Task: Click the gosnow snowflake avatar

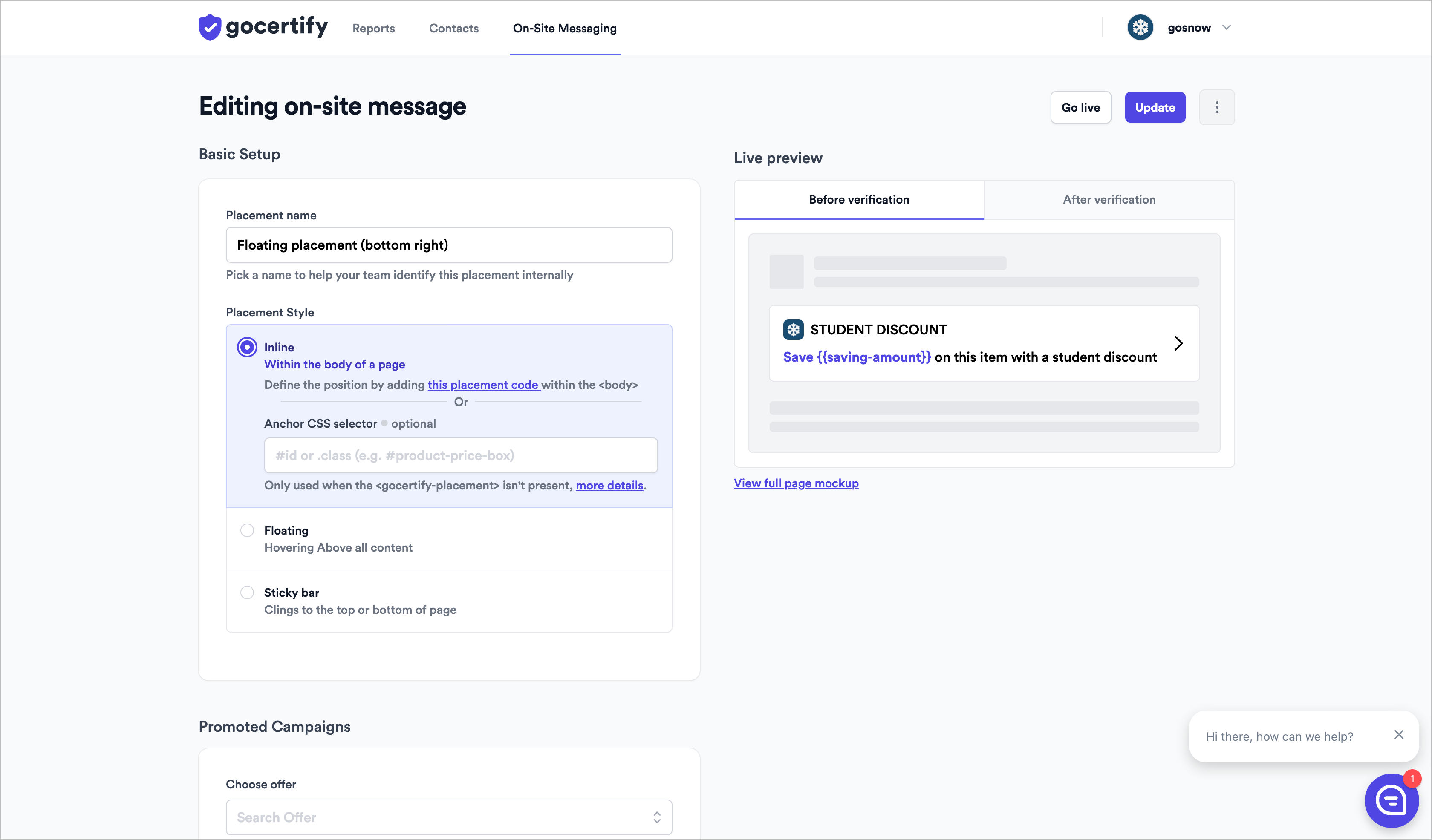Action: [1140, 27]
